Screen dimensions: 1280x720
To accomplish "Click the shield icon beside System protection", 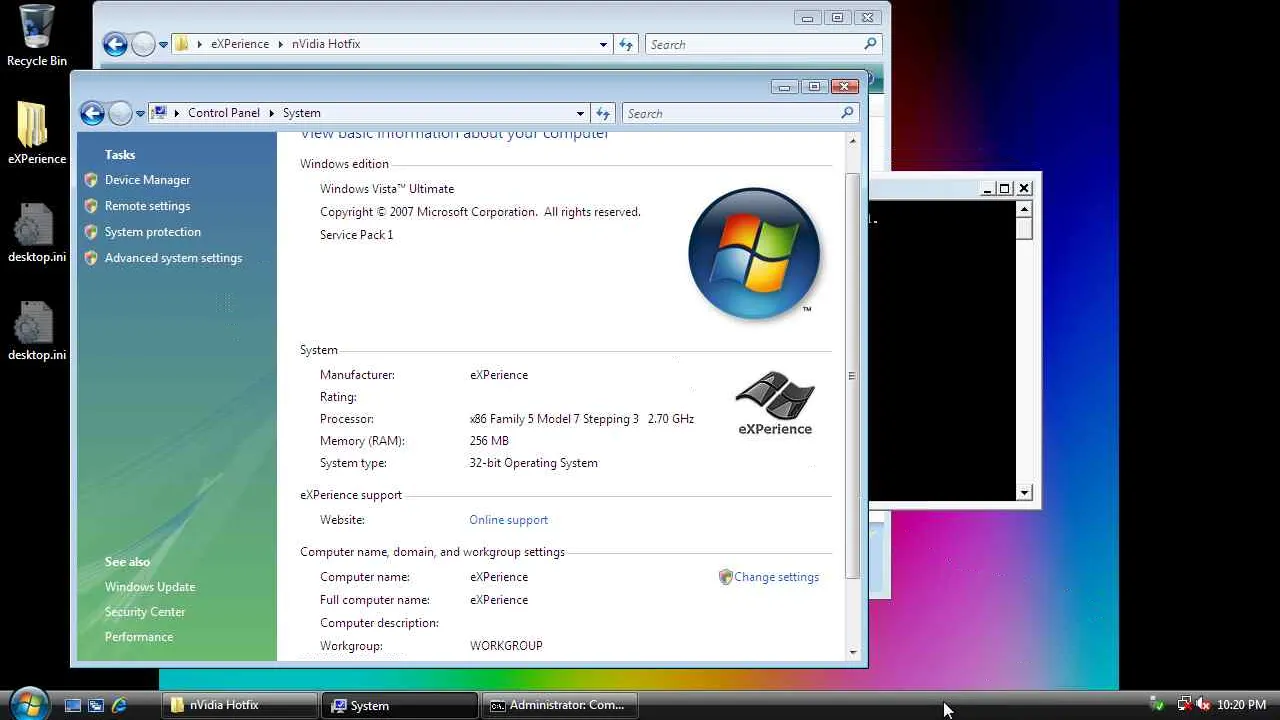I will 91,232.
